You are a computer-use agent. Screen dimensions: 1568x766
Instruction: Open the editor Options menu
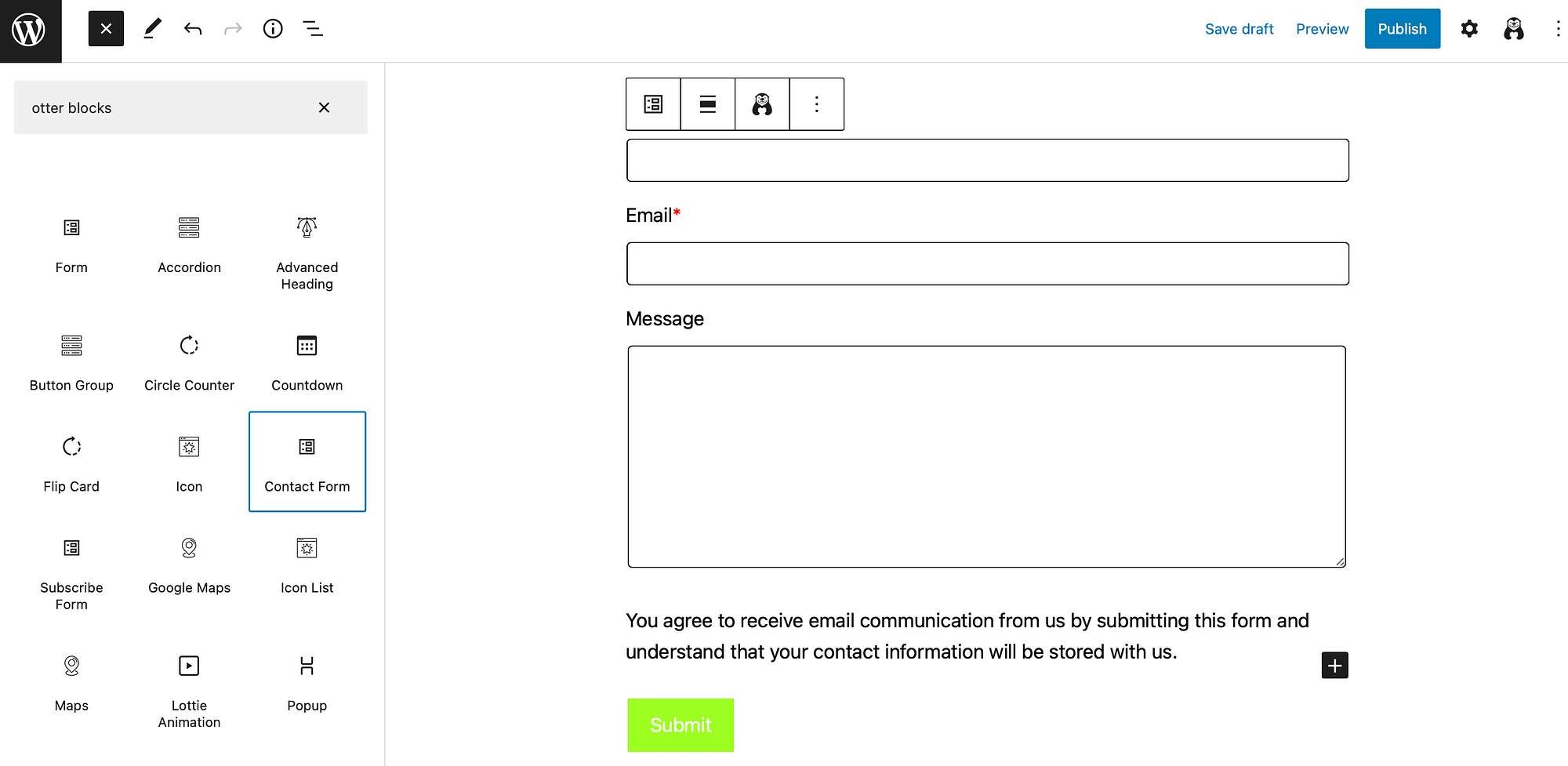click(x=1557, y=29)
